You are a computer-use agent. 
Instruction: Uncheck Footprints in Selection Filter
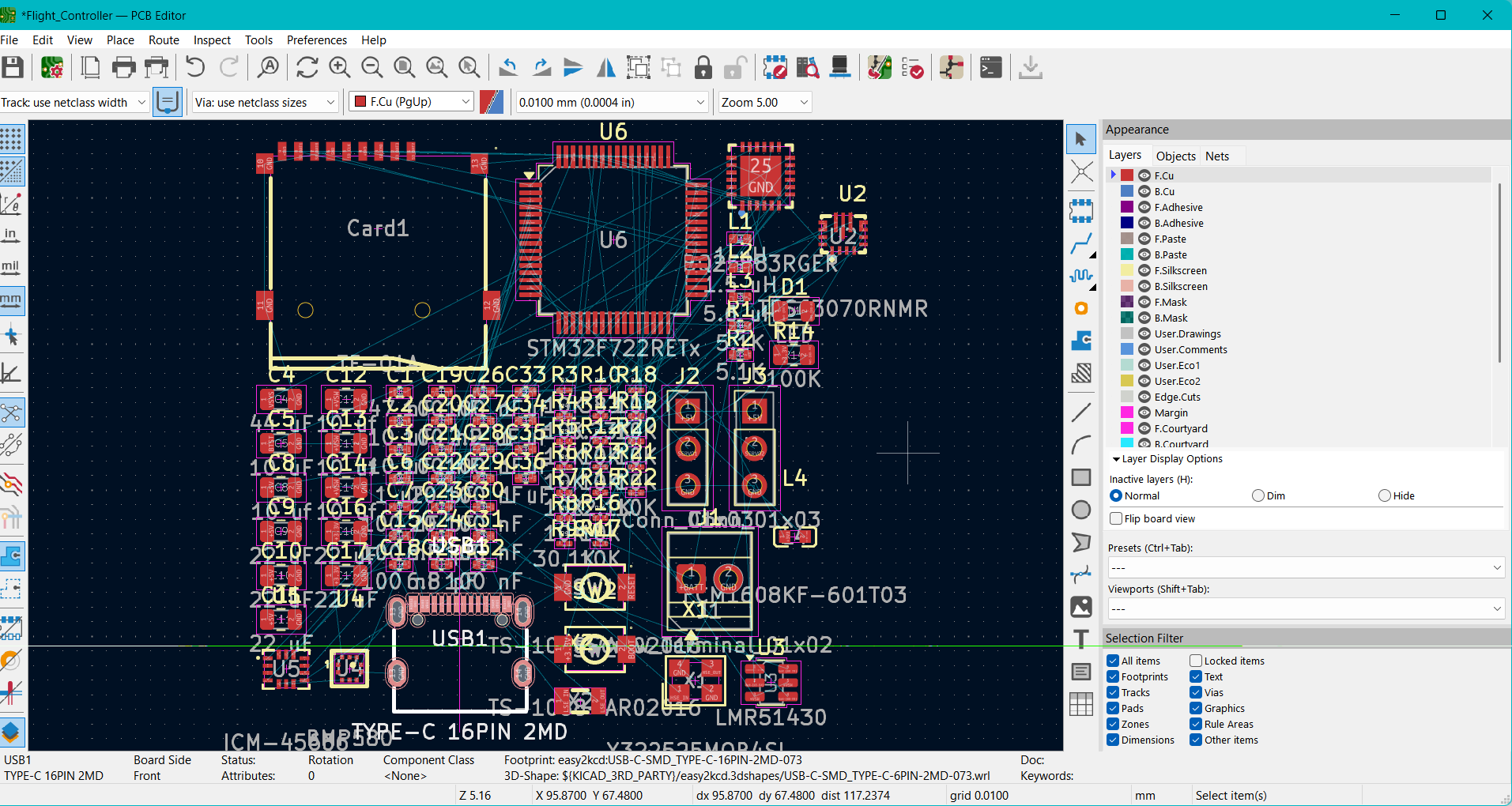[x=1113, y=676]
